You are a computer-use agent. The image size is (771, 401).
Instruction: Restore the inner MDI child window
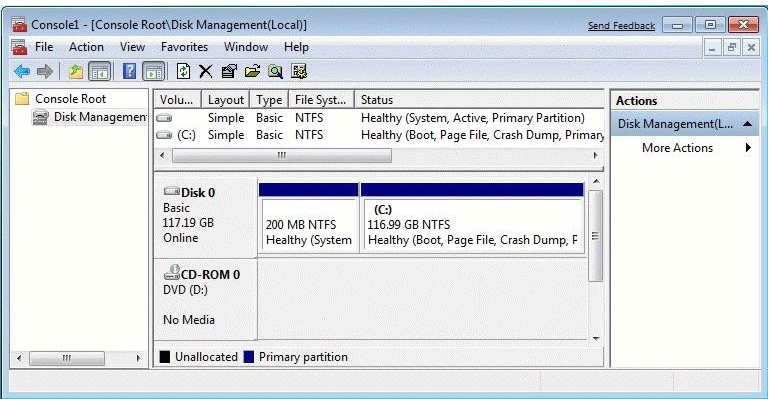pos(732,48)
